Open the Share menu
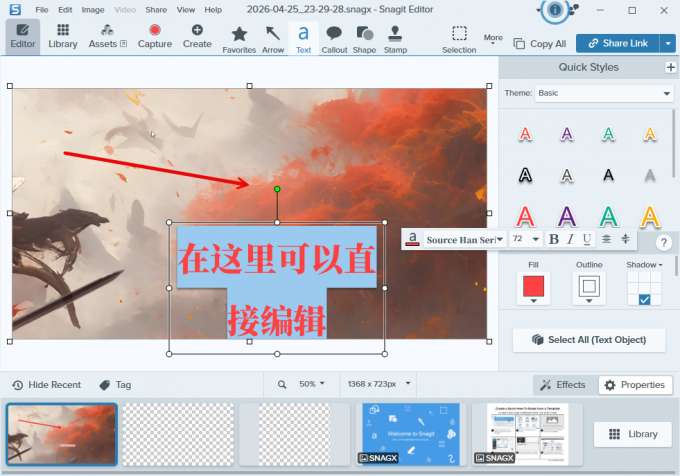680x476 pixels. 156,10
